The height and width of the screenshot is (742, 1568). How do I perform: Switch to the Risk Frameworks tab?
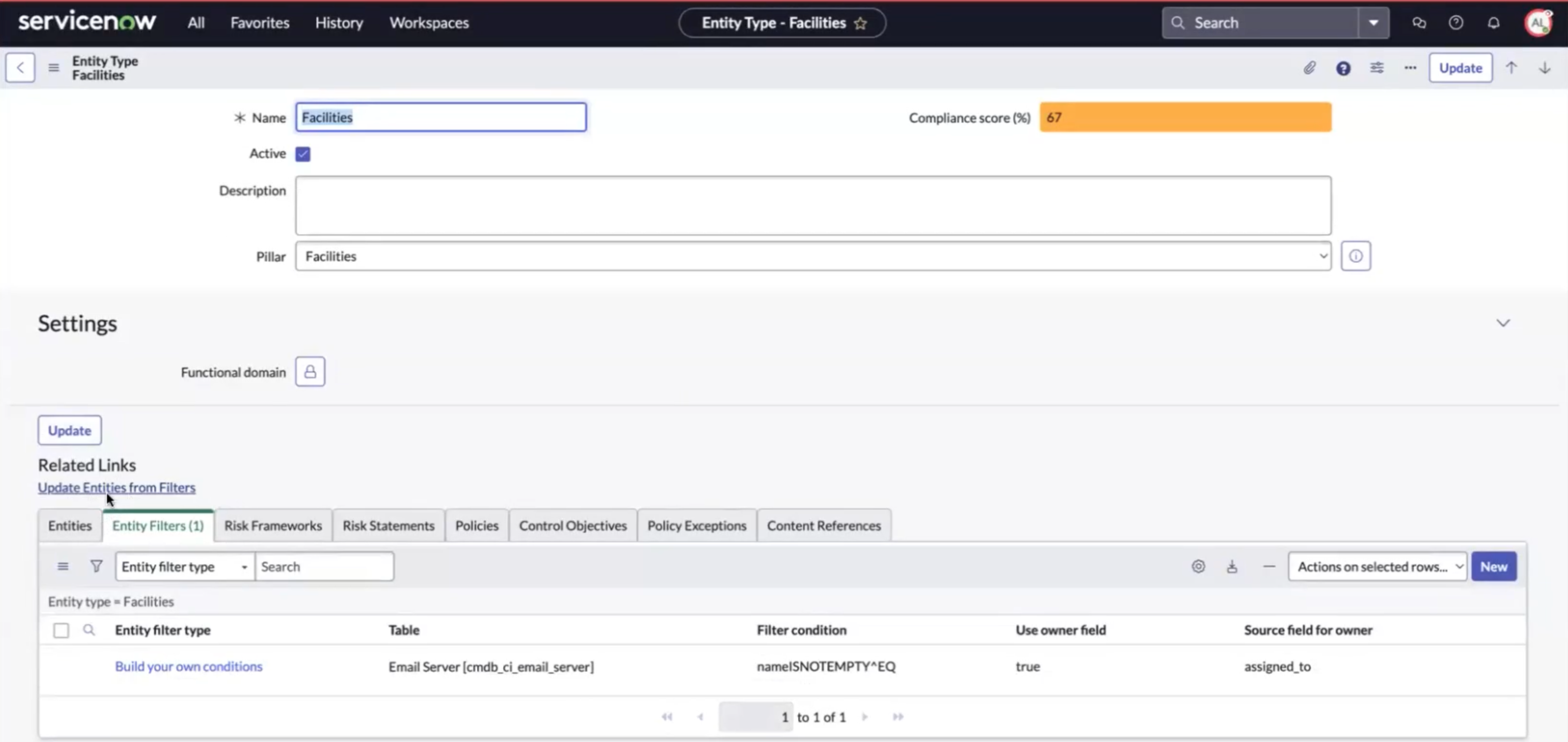click(273, 525)
